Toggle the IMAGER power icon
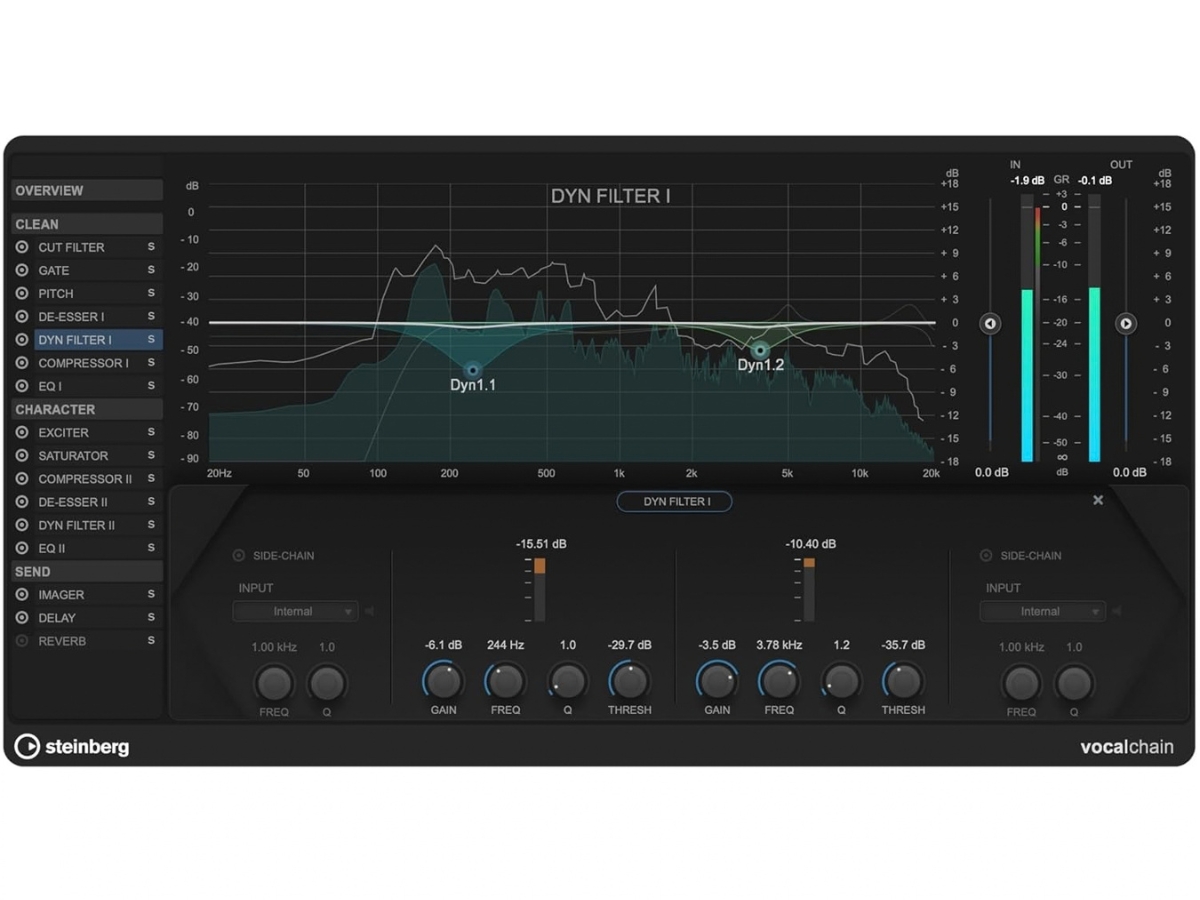Screen dimensions: 1200x900 point(22,594)
